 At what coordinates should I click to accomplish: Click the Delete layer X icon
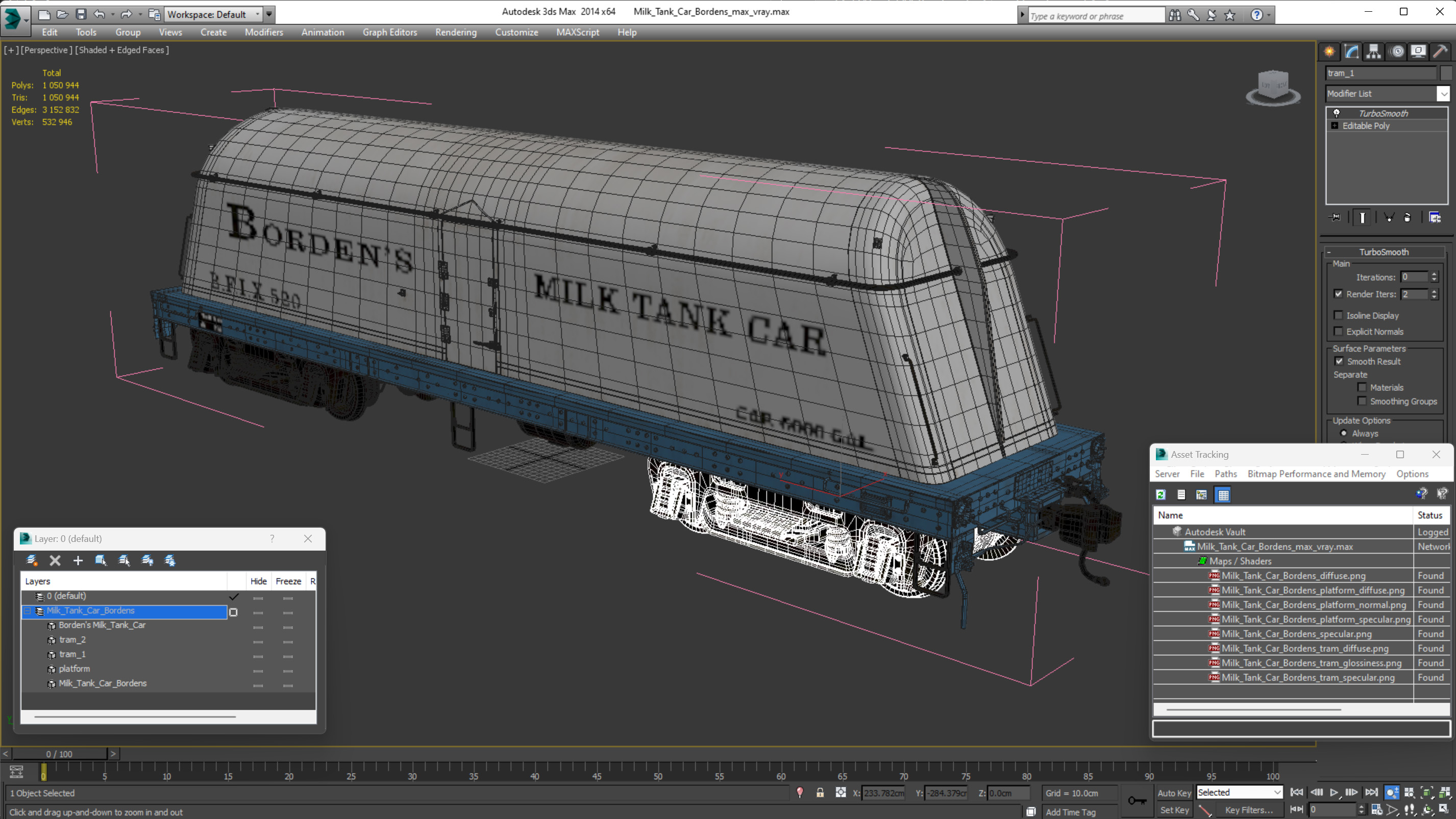55,560
